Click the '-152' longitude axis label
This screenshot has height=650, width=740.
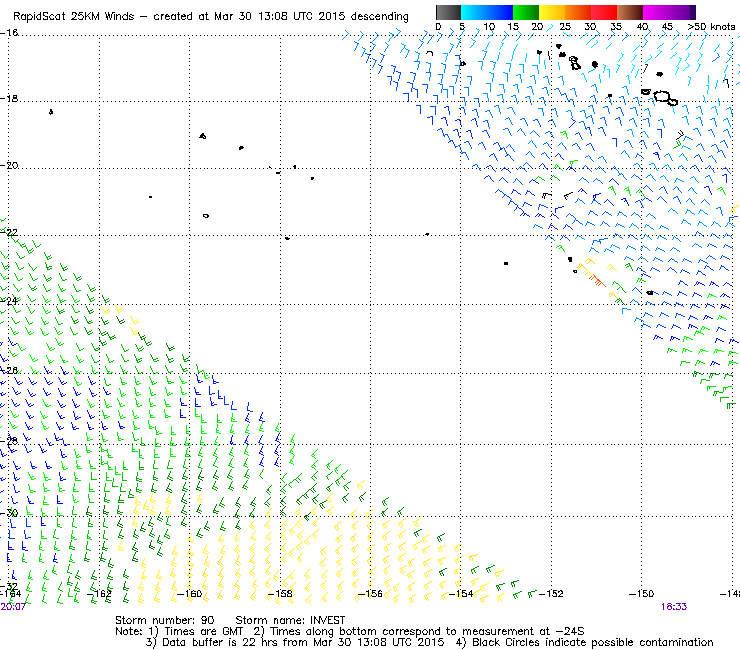click(551, 594)
